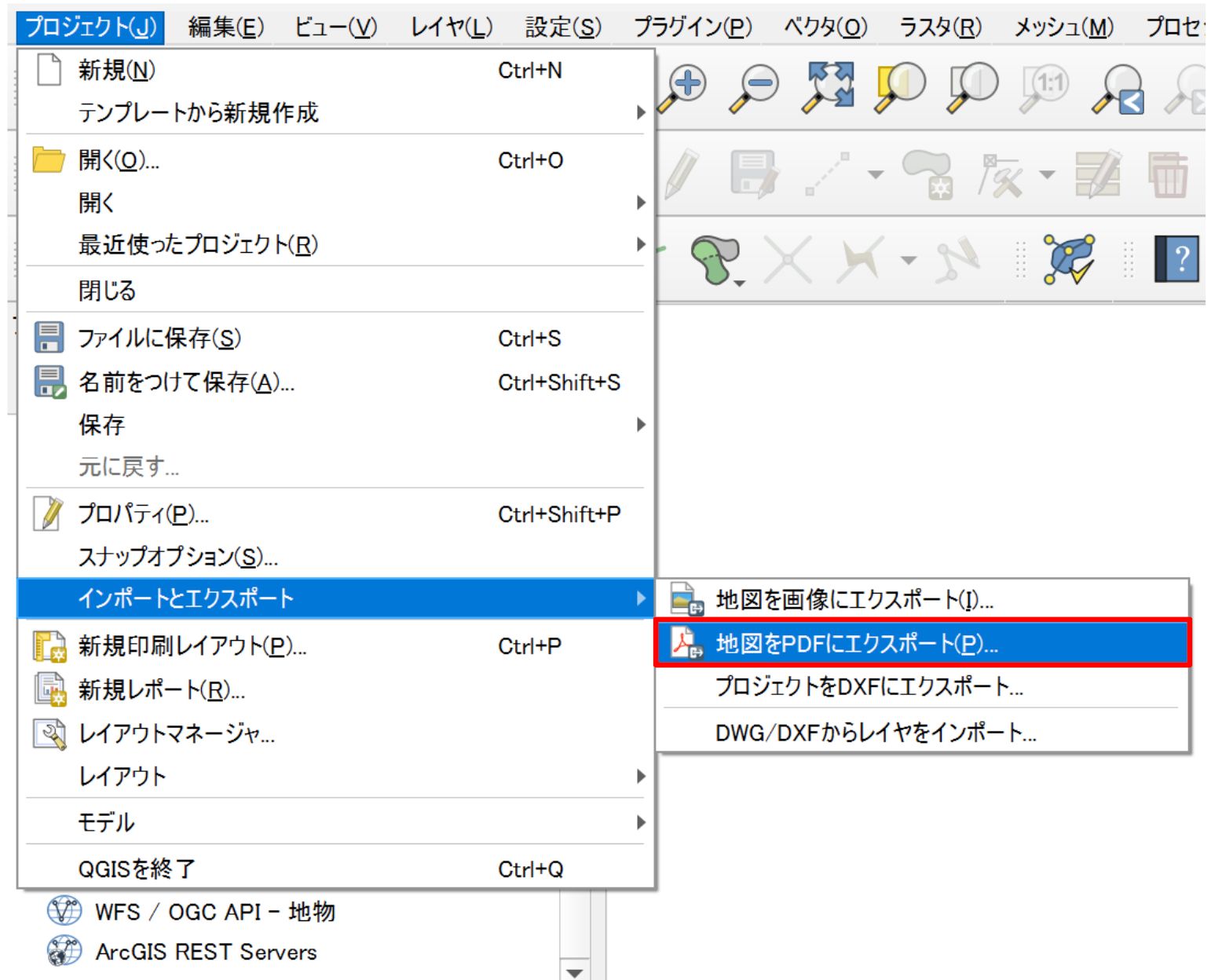This screenshot has width=1211, height=980.
Task: Expand the 開く submenu arrow
Action: pyautogui.click(x=641, y=202)
